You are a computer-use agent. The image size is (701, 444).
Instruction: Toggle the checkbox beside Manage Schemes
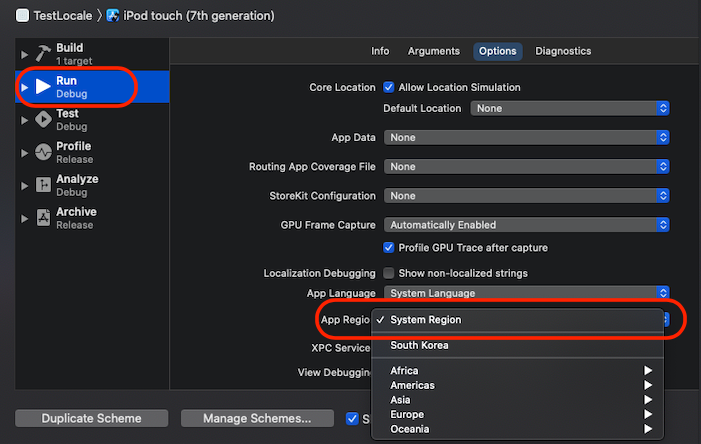click(352, 419)
